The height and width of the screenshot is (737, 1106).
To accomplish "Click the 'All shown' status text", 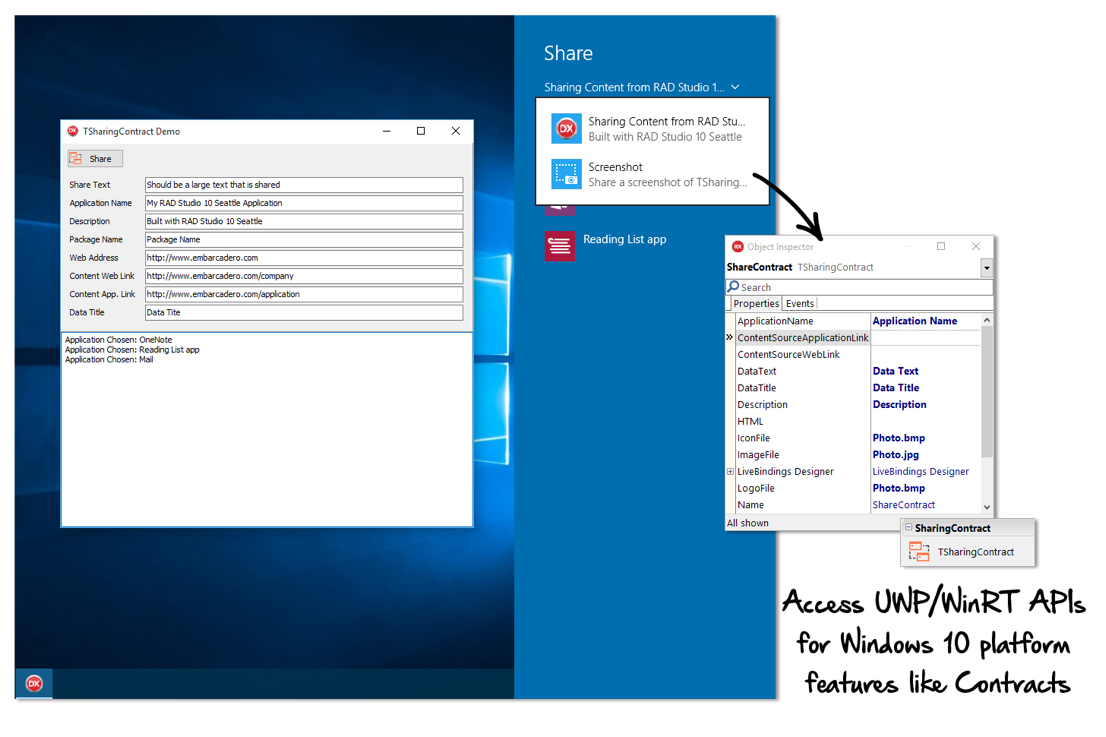I will pos(748,523).
